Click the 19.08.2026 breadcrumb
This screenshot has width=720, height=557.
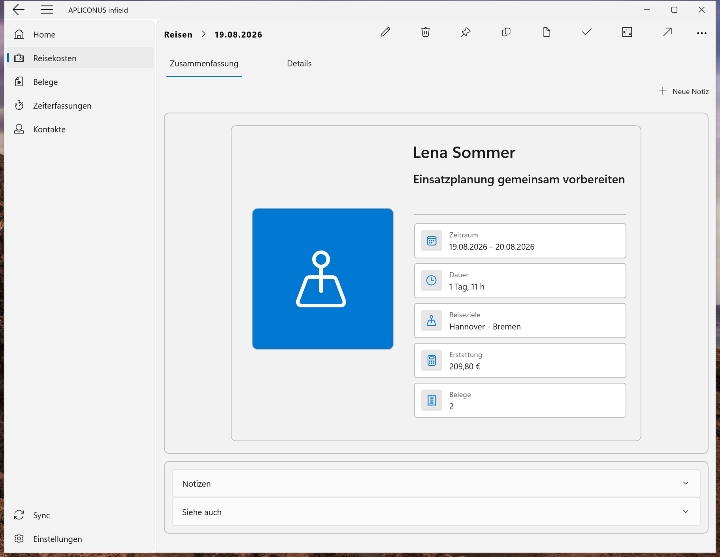tap(238, 34)
